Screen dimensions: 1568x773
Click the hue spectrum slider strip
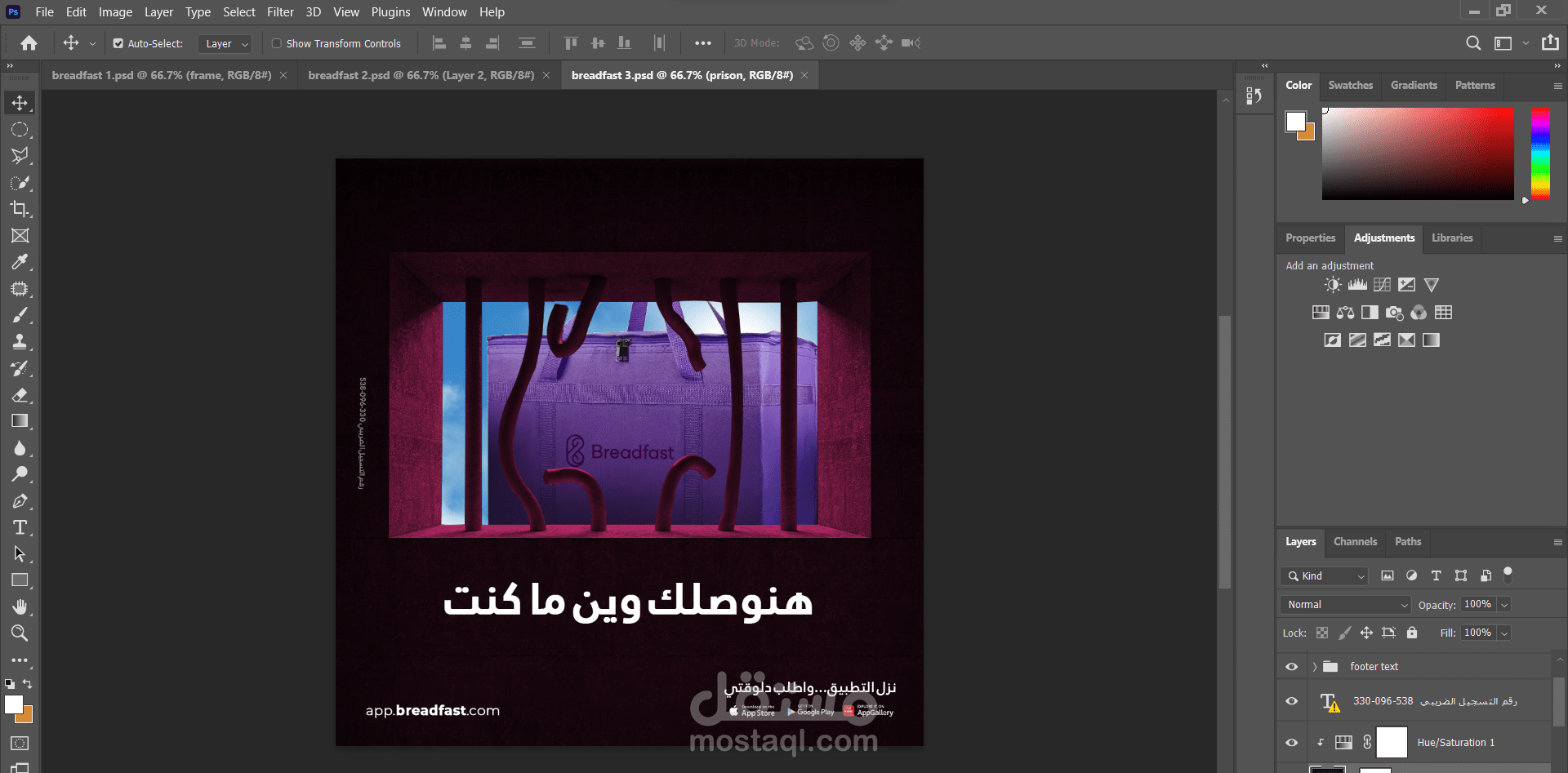pos(1540,153)
